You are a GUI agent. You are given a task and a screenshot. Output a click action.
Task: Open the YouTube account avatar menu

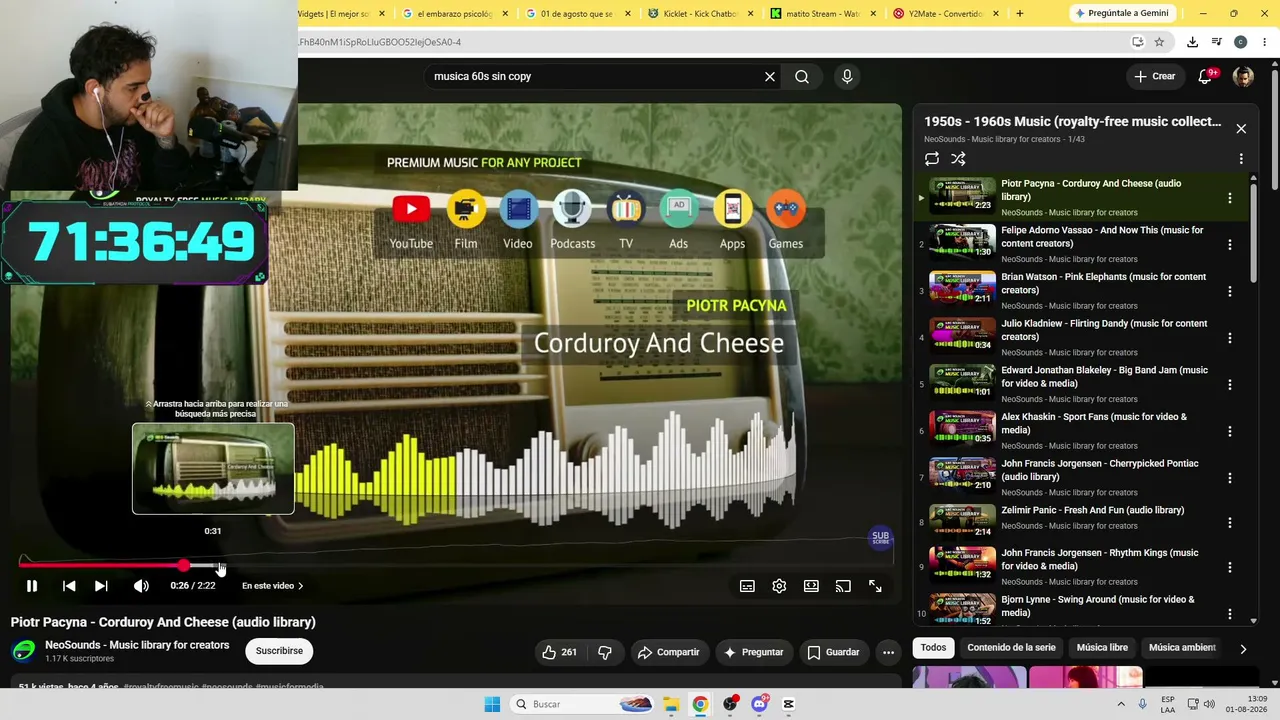(1243, 77)
